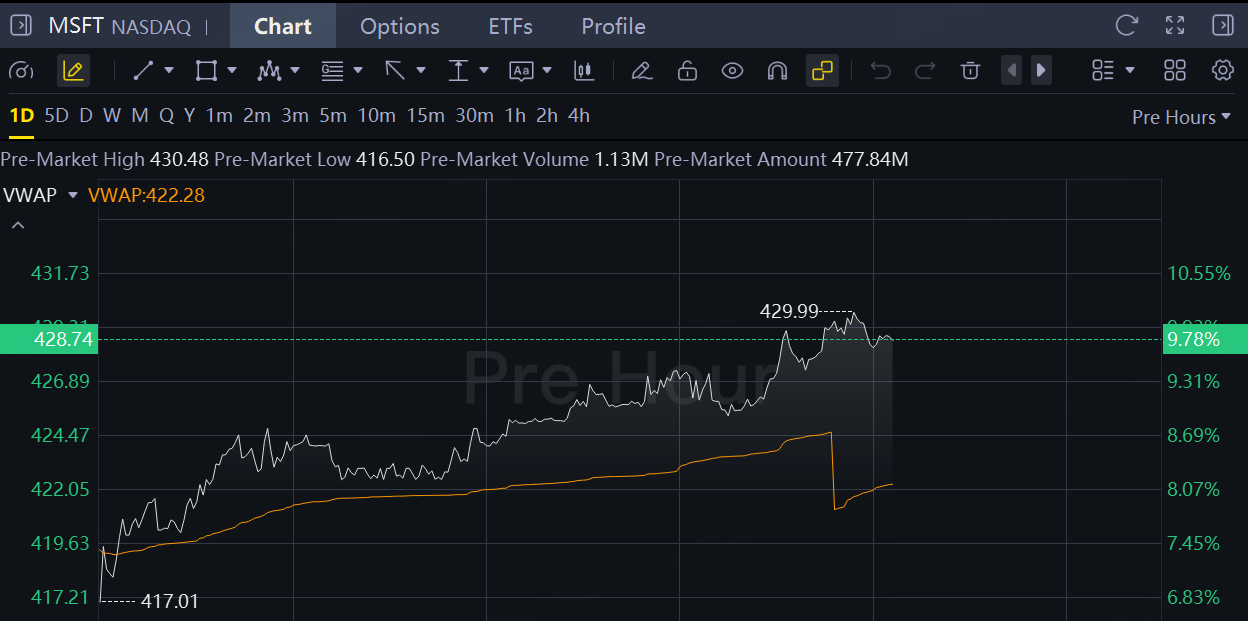Select the eraser brush tool

click(642, 70)
